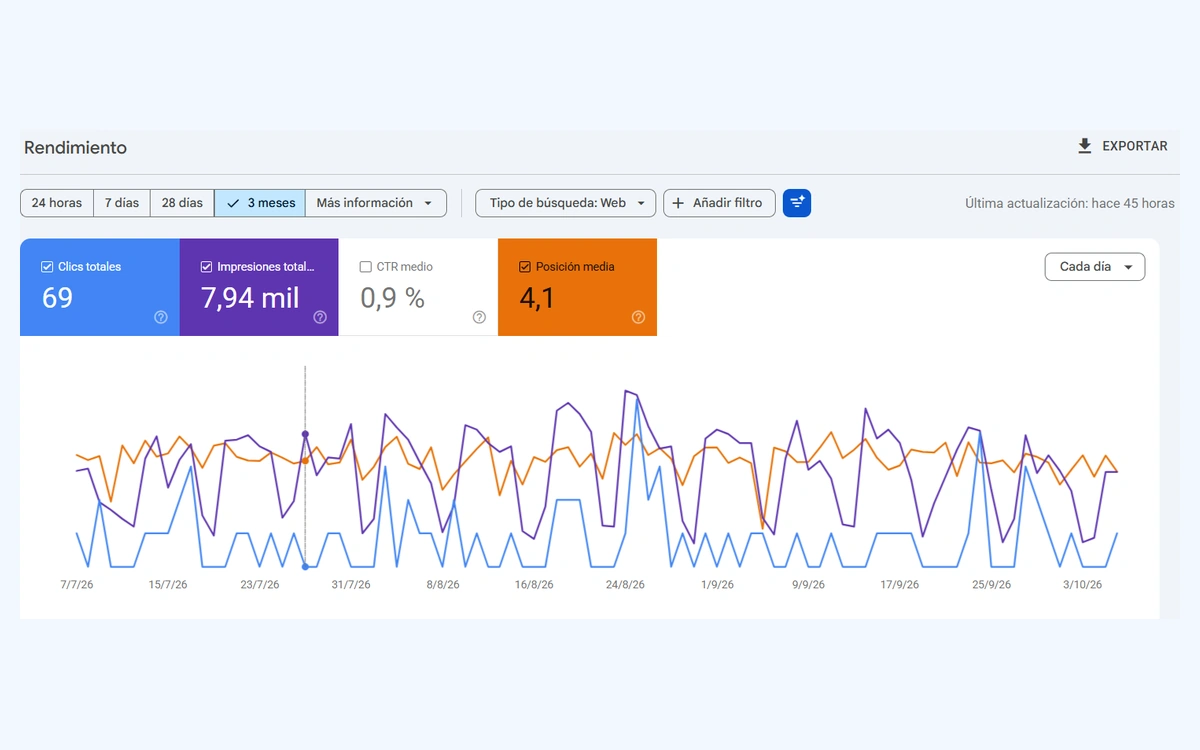The height and width of the screenshot is (750, 1200).
Task: Open help icon on Posición media card
Action: point(638,317)
